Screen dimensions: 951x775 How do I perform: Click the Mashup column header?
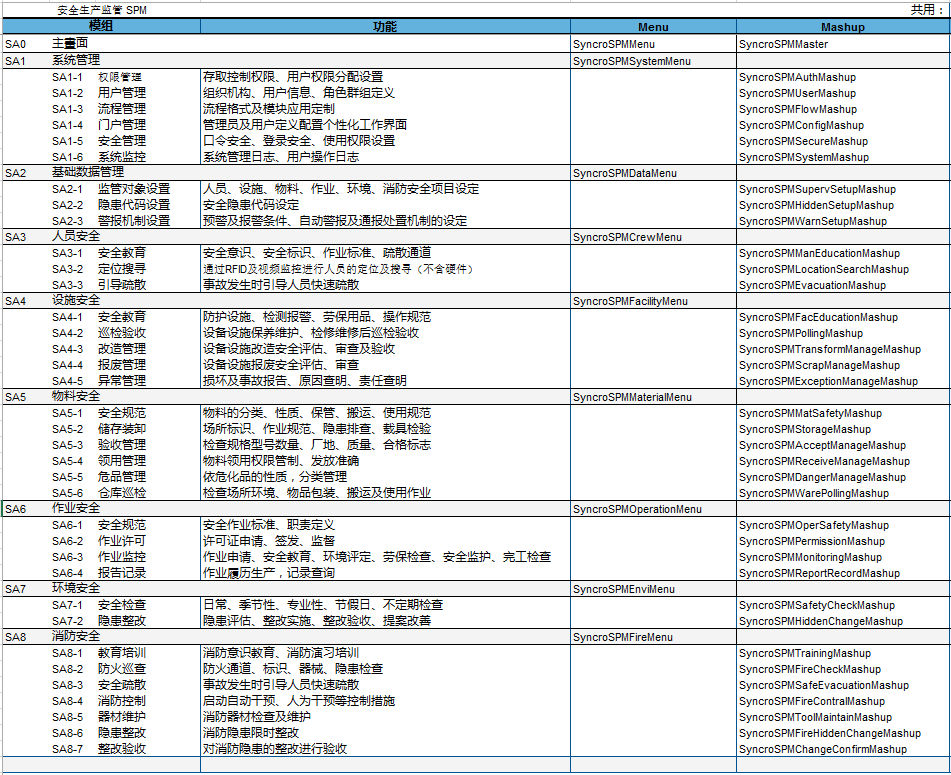[x=843, y=27]
